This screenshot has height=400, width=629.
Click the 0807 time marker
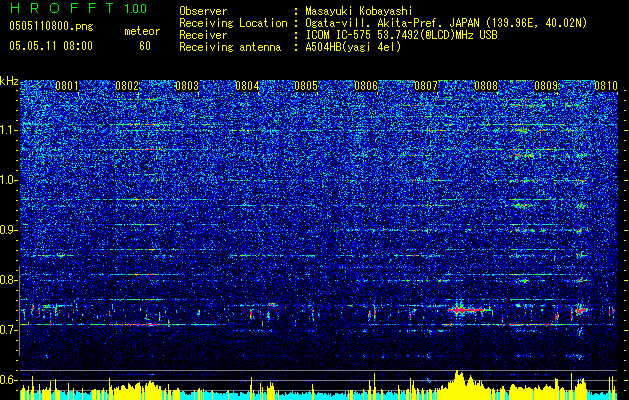426,86
